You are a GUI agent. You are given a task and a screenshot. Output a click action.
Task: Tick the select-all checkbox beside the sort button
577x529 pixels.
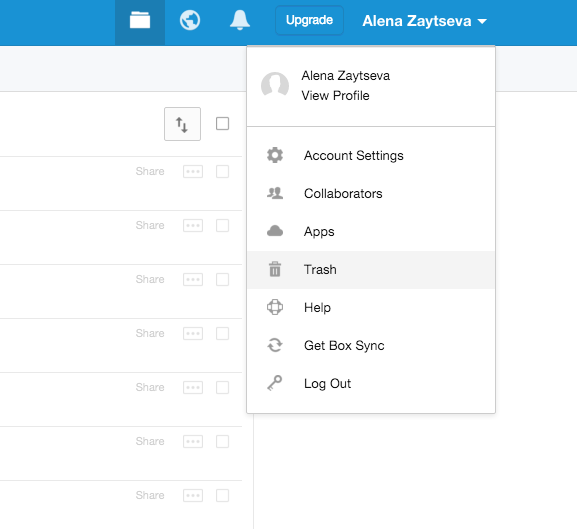click(x=222, y=124)
